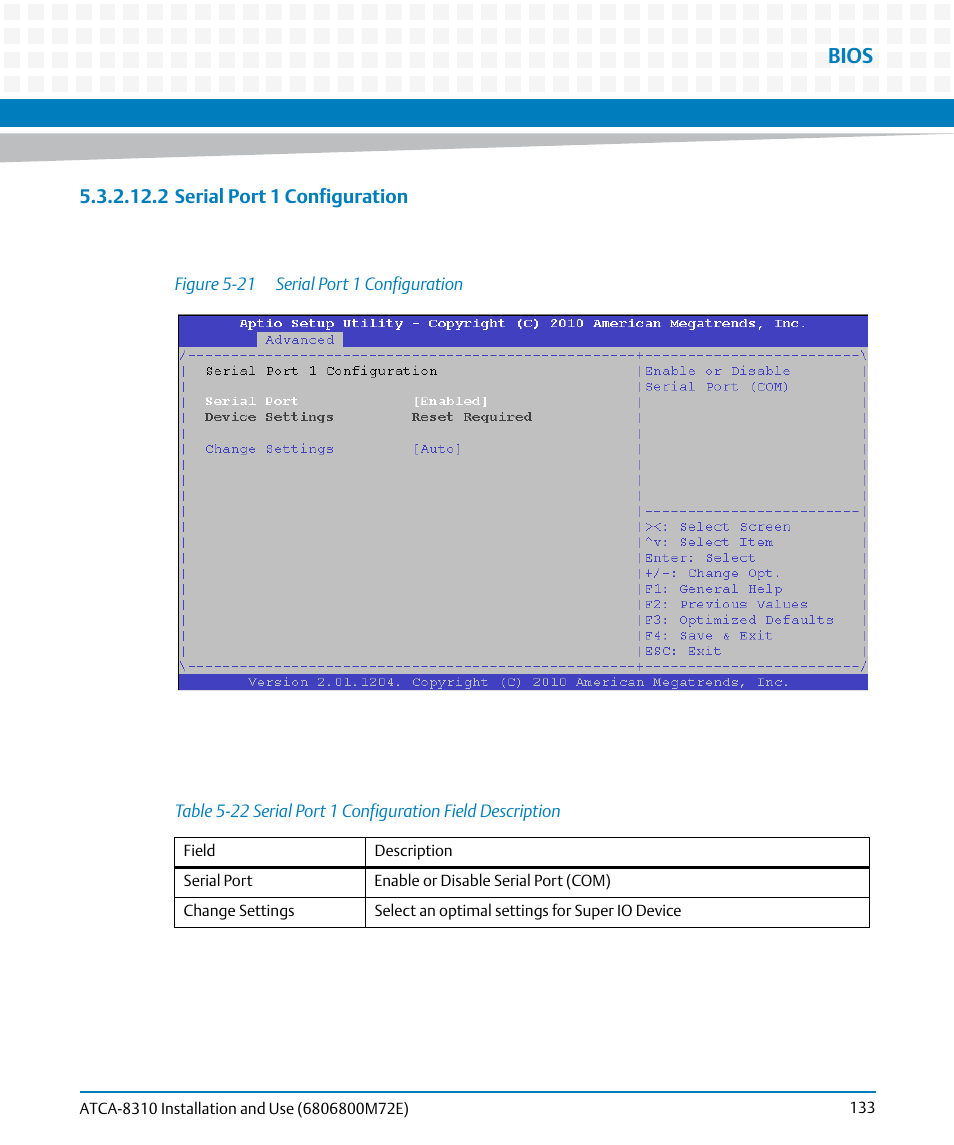Viewport: 954px width, 1145px height.
Task: Click the 'ESC: Exit' key hint
Action: click(x=683, y=651)
